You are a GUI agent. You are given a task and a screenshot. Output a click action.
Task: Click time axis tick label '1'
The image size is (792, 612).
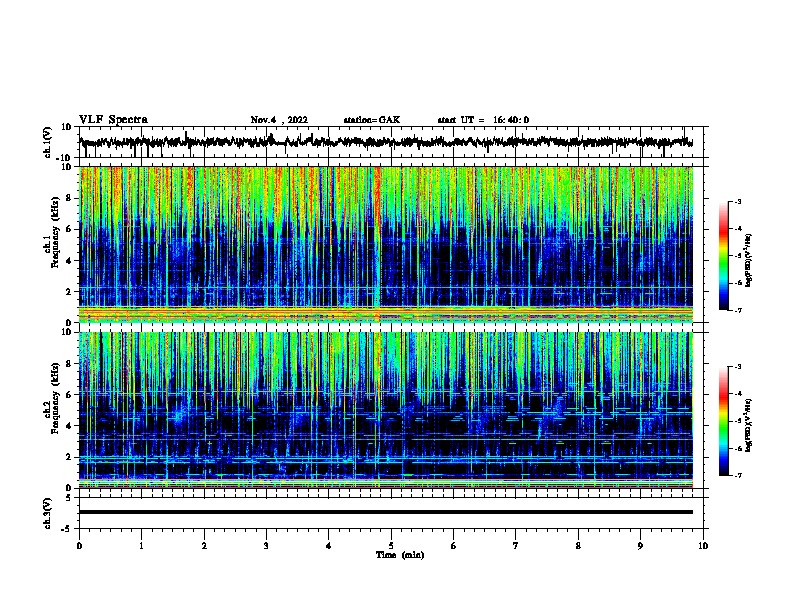click(141, 546)
